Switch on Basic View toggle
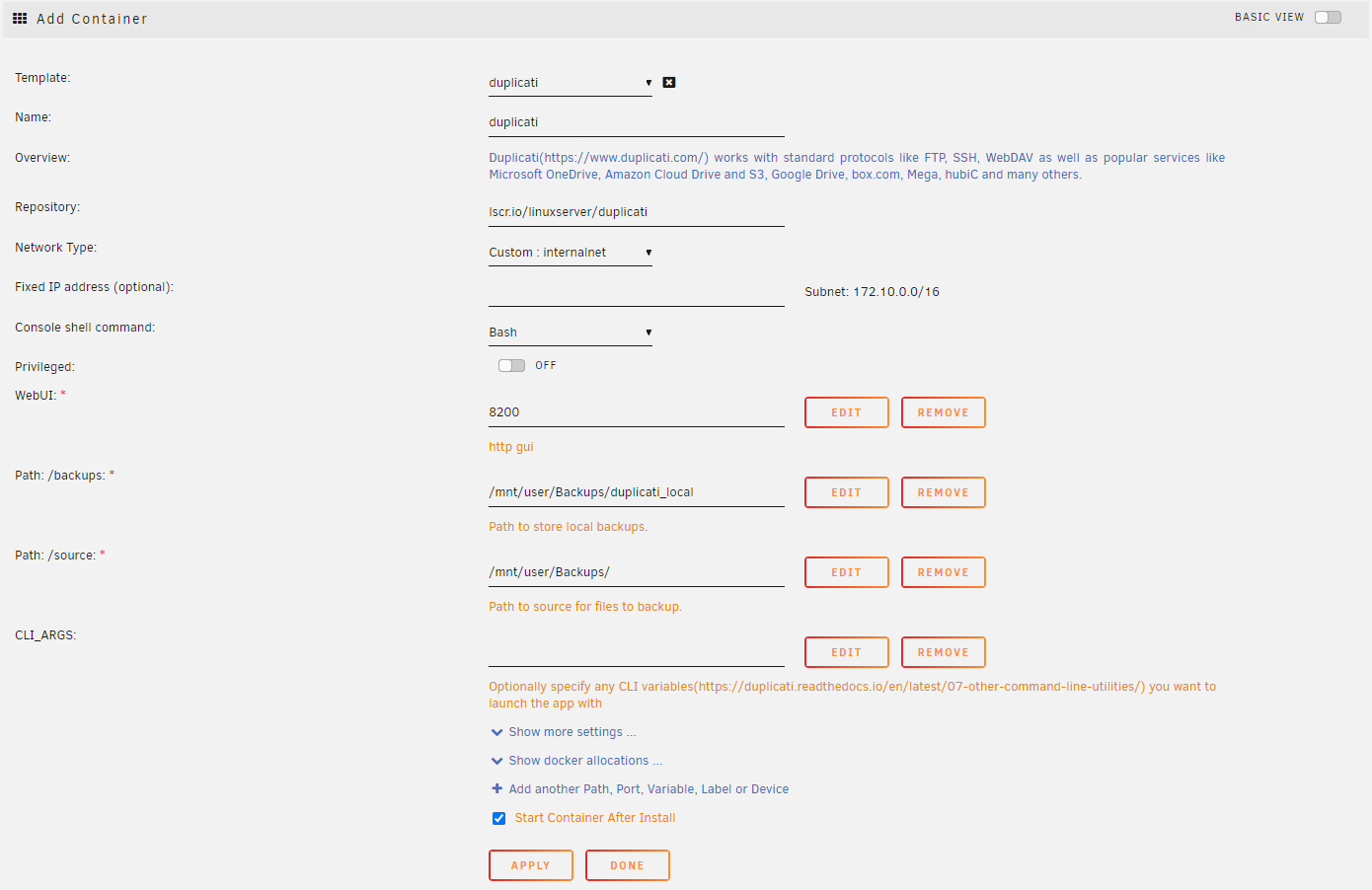 [1328, 17]
